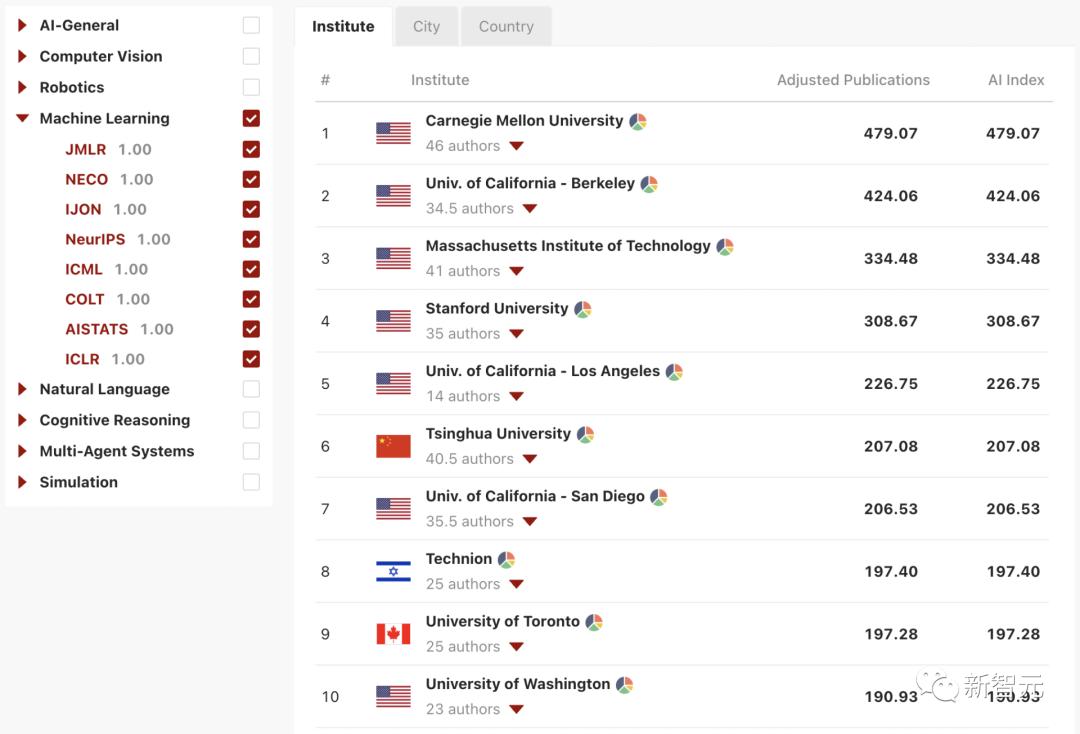The height and width of the screenshot is (734, 1080).
Task: Open Tsinghua University's pie chart icon
Action: coord(586,435)
